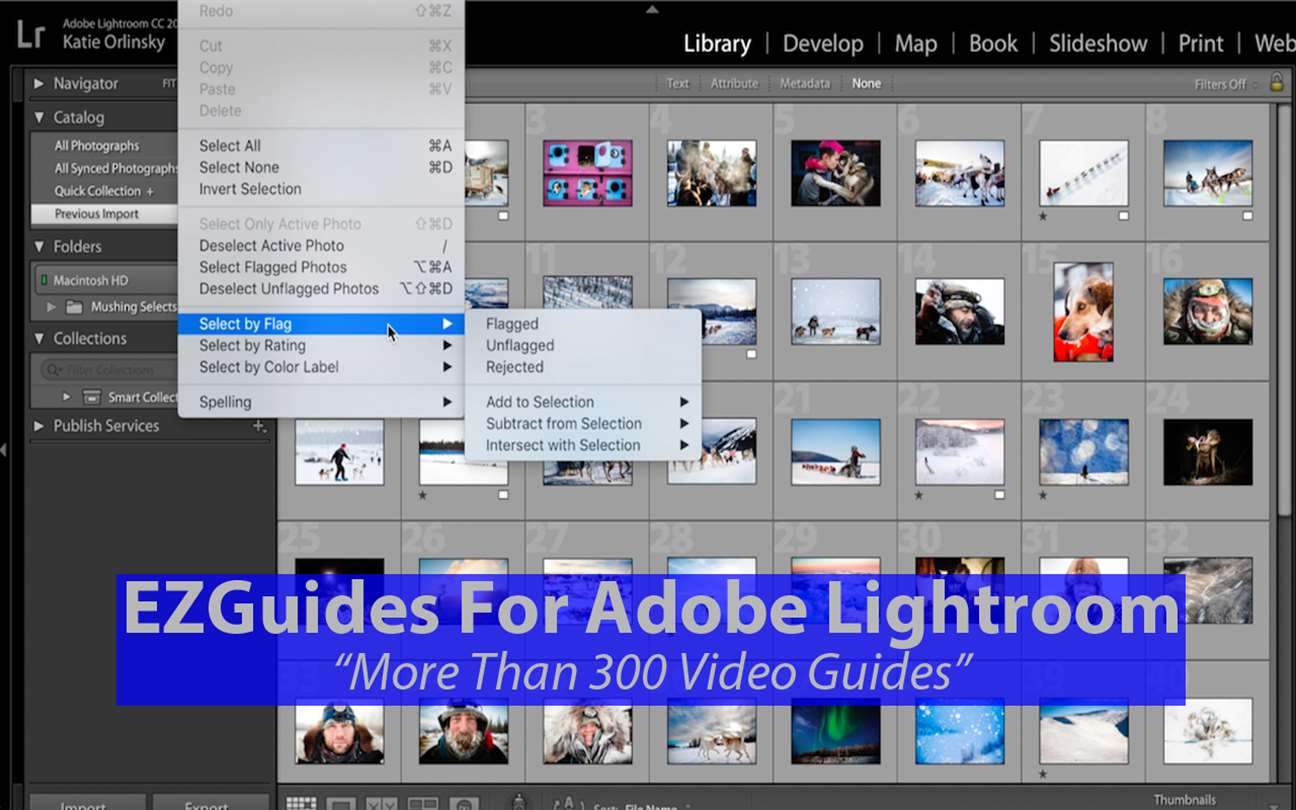Image resolution: width=1296 pixels, height=810 pixels.
Task: Click the Import button
Action: coord(84,803)
